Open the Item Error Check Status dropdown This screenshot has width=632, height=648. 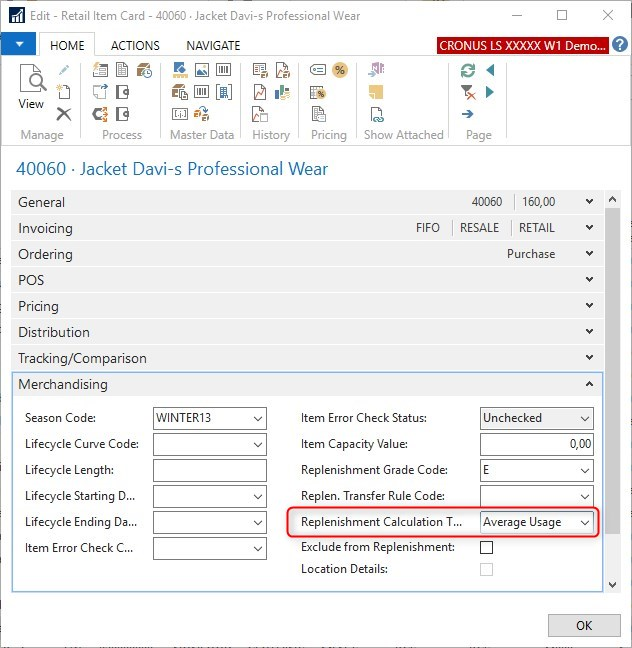click(x=585, y=418)
